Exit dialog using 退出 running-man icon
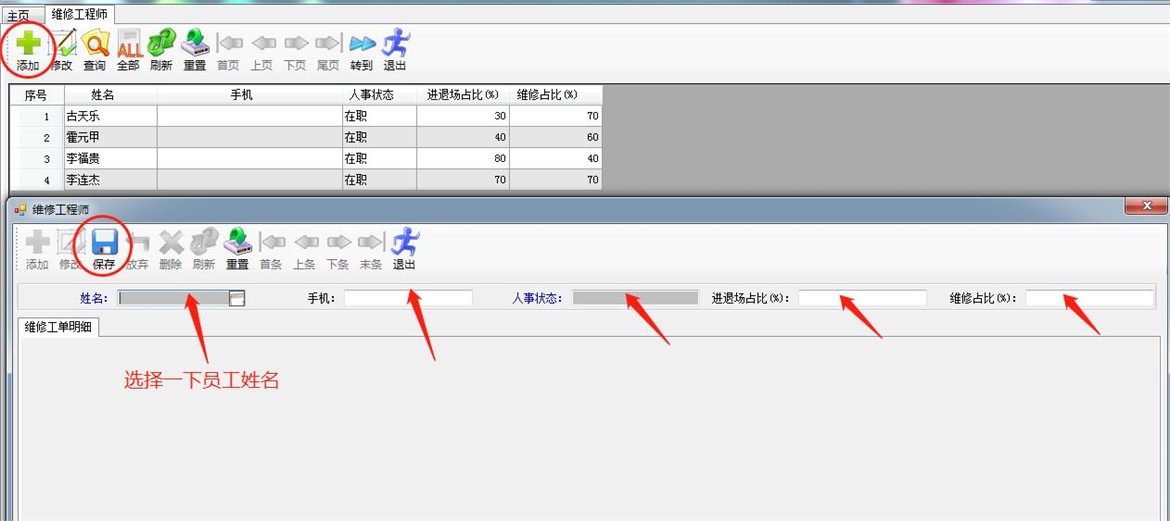 pyautogui.click(x=405, y=242)
